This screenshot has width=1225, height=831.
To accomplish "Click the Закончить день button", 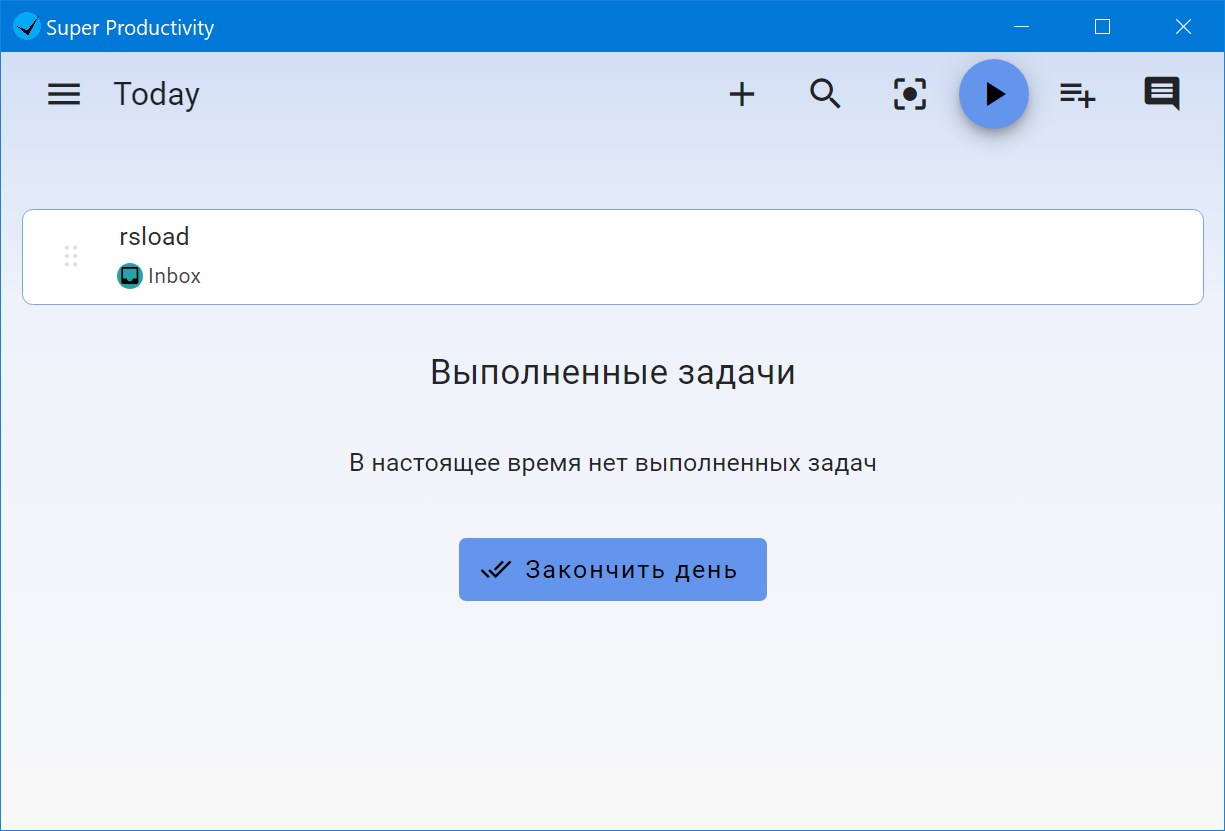I will [x=612, y=569].
